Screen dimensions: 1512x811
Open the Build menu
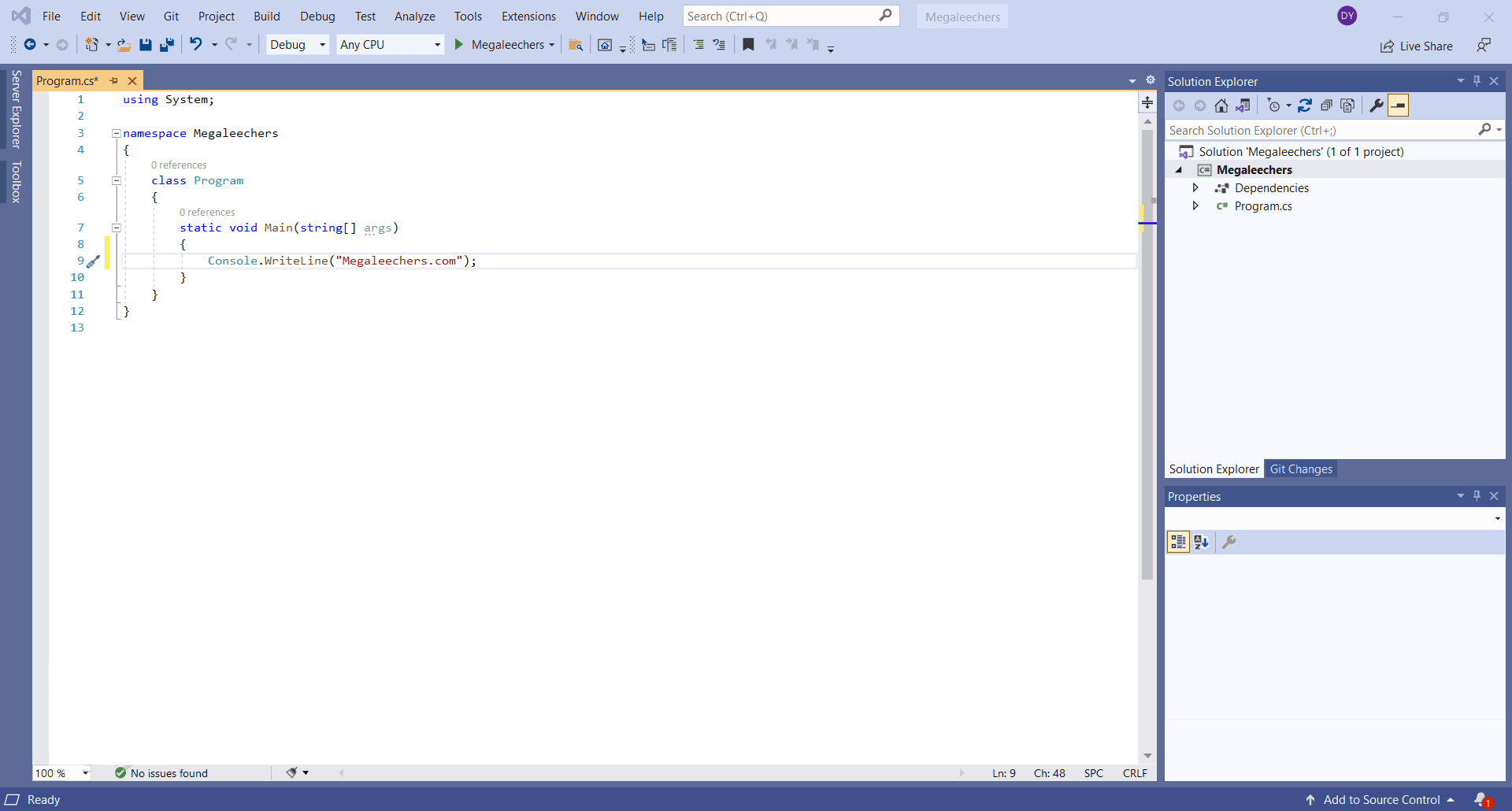coord(267,16)
